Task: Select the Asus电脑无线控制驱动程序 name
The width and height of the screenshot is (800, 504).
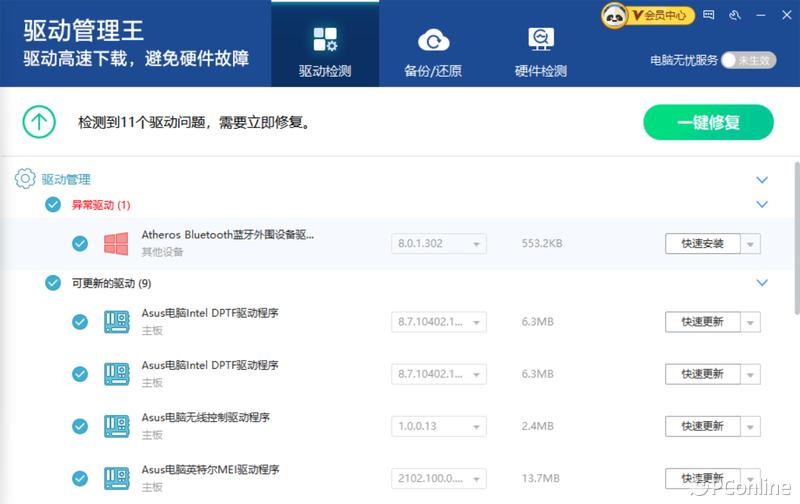Action: 206,417
